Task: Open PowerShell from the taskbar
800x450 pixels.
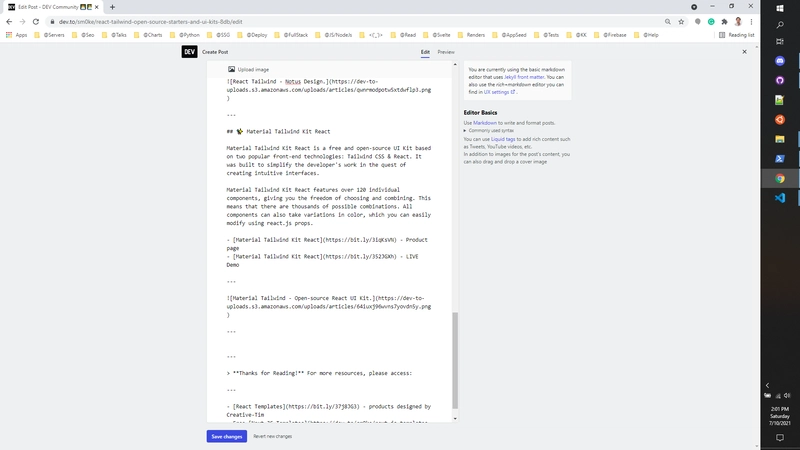Action: (x=780, y=159)
